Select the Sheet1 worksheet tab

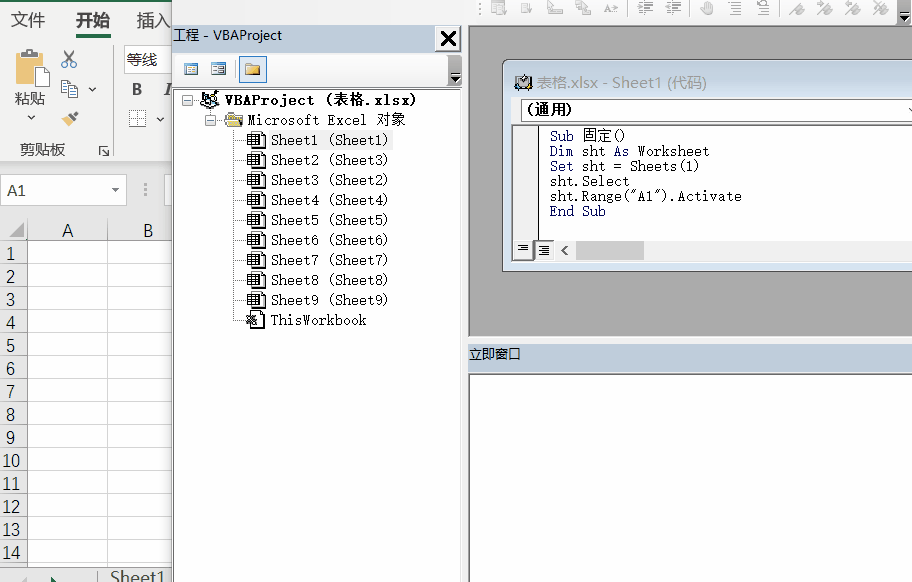pyautogui.click(x=137, y=576)
